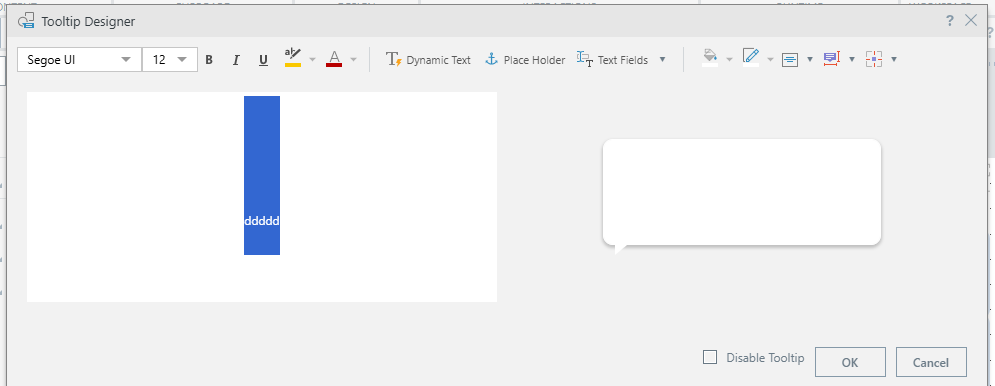Close the Tooltip Designer dialog
The image size is (995, 386).
pyautogui.click(x=971, y=20)
